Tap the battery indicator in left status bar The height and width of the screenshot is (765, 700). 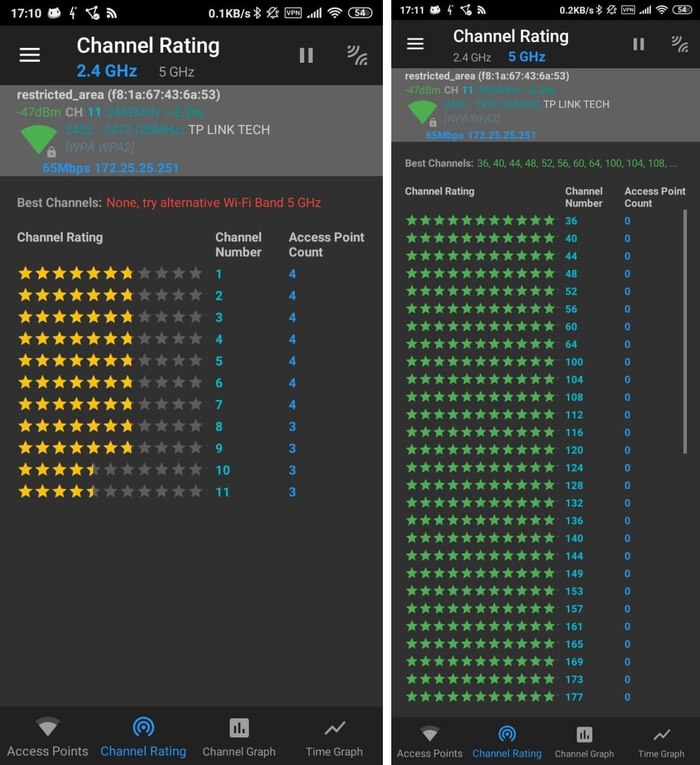pyautogui.click(x=360, y=13)
